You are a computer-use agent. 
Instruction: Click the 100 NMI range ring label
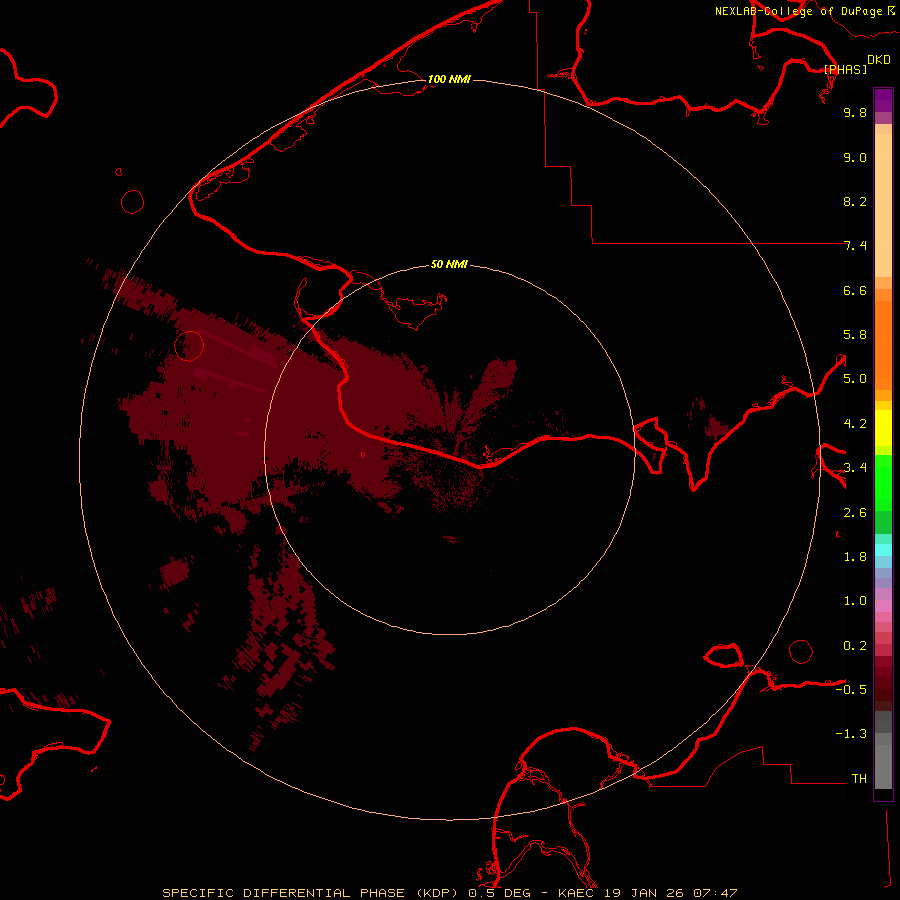449,79
